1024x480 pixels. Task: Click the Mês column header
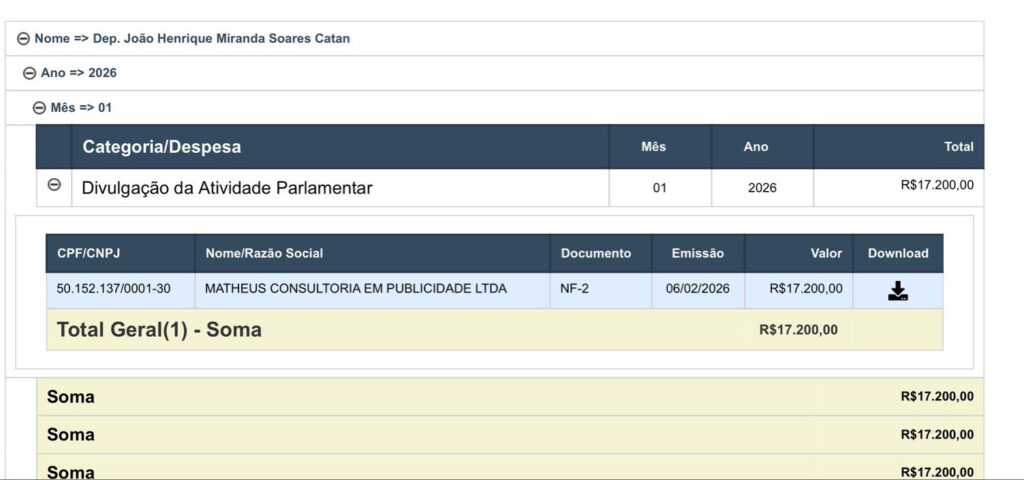(653, 147)
